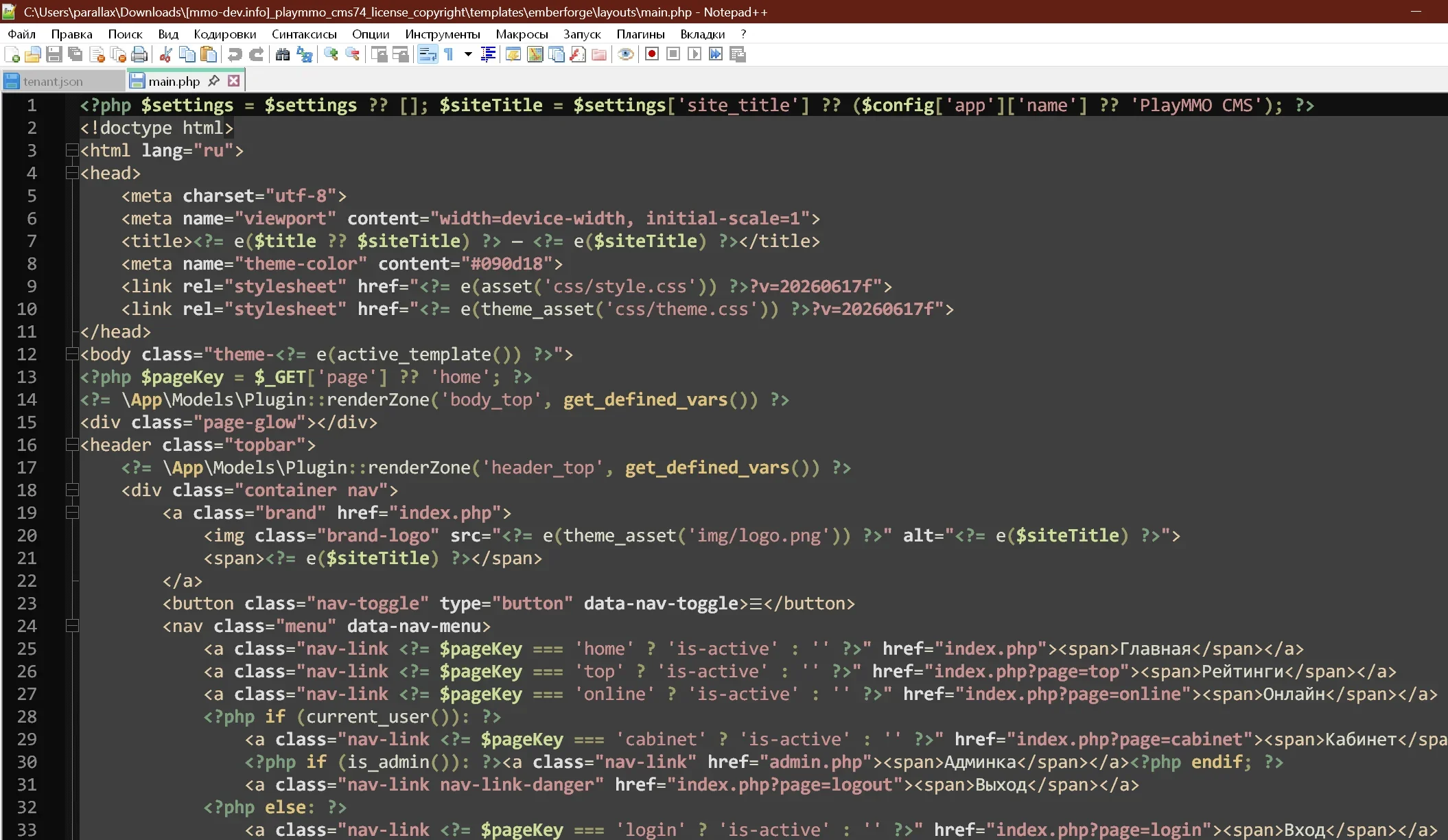1448x840 pixels.
Task: Open the Плагины menu
Action: [x=640, y=34]
